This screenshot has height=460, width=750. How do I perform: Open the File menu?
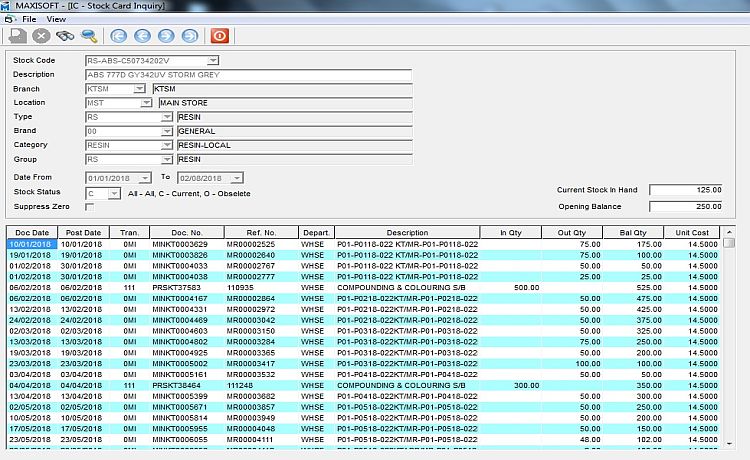[28, 19]
